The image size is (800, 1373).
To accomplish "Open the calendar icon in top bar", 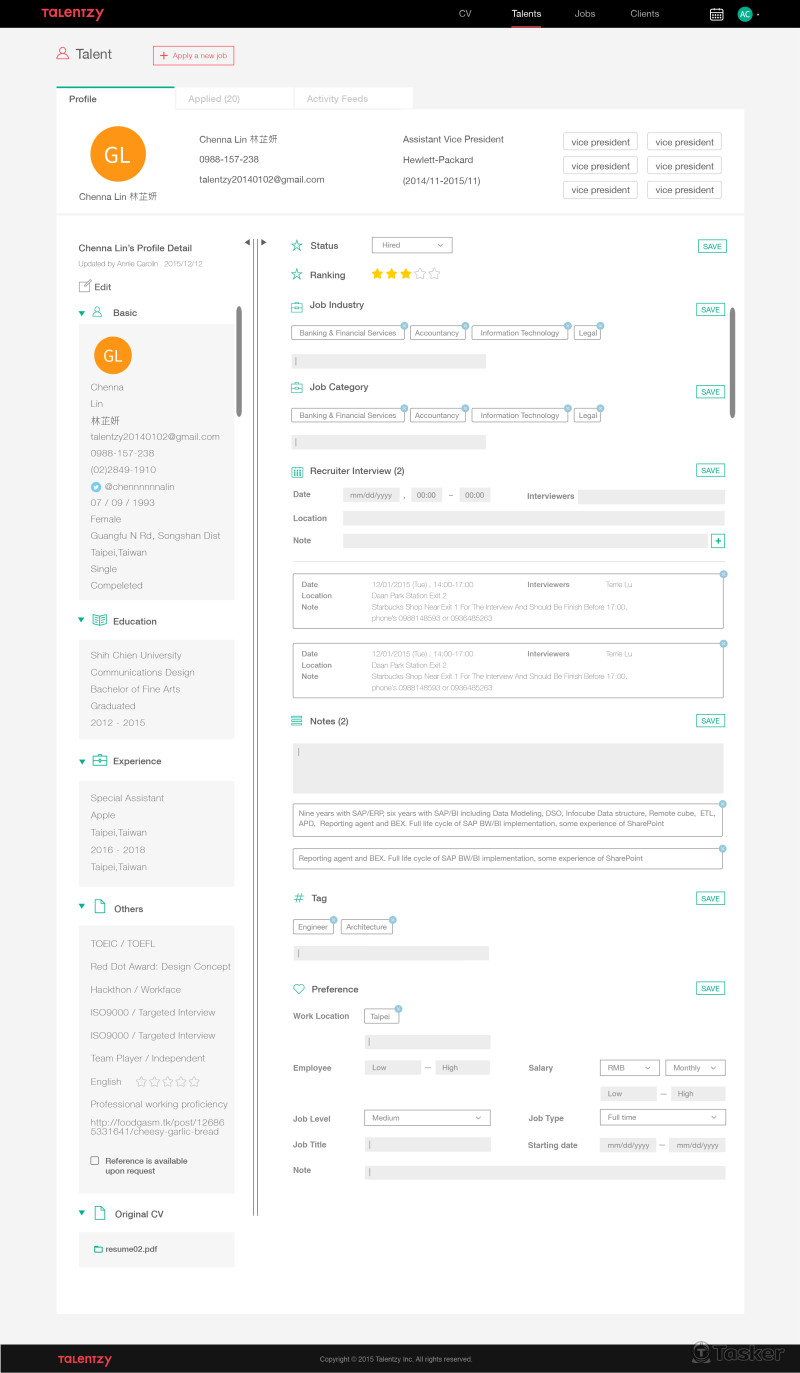I will (716, 14).
